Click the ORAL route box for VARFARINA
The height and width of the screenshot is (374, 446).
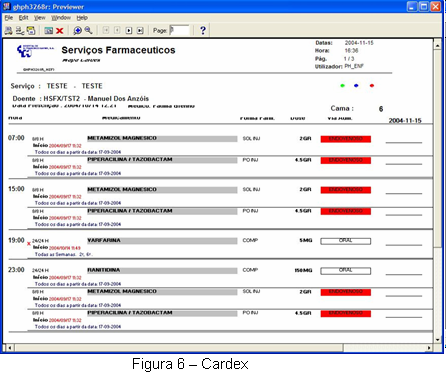[346, 241]
